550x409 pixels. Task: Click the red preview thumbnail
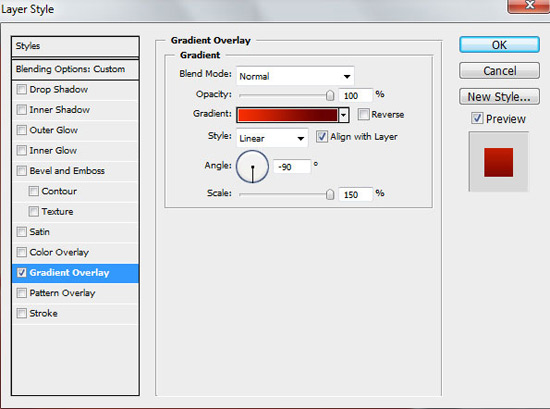click(498, 162)
